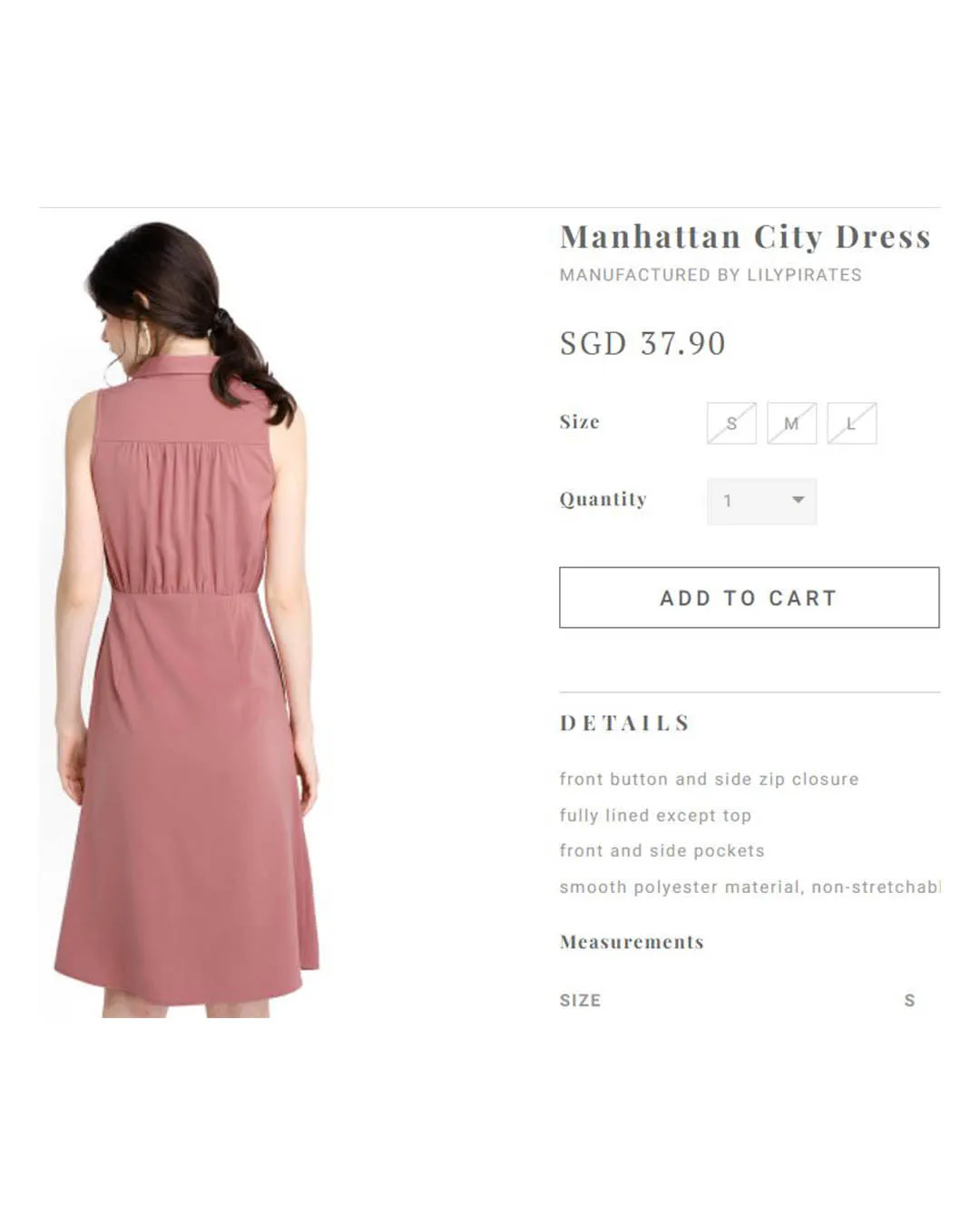Open the Manufactured by Lilypirates link
The image size is (980, 1225).
pyautogui.click(x=710, y=275)
